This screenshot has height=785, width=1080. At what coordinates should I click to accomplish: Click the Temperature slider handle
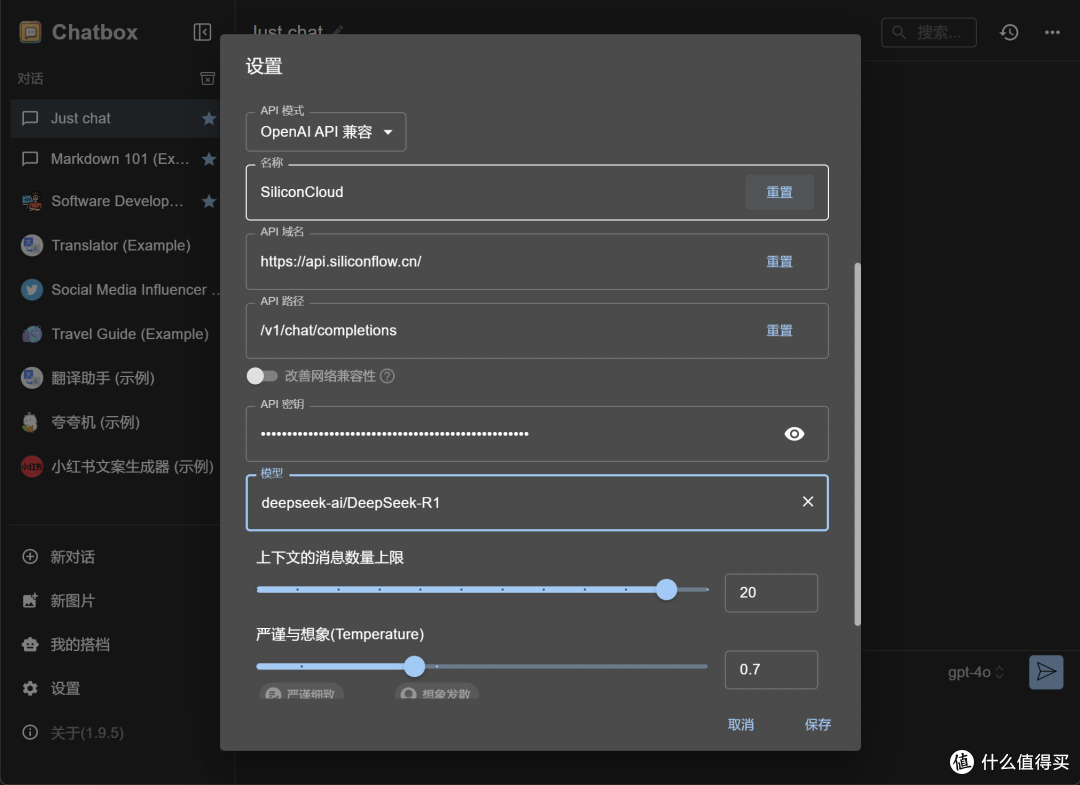pyautogui.click(x=414, y=666)
